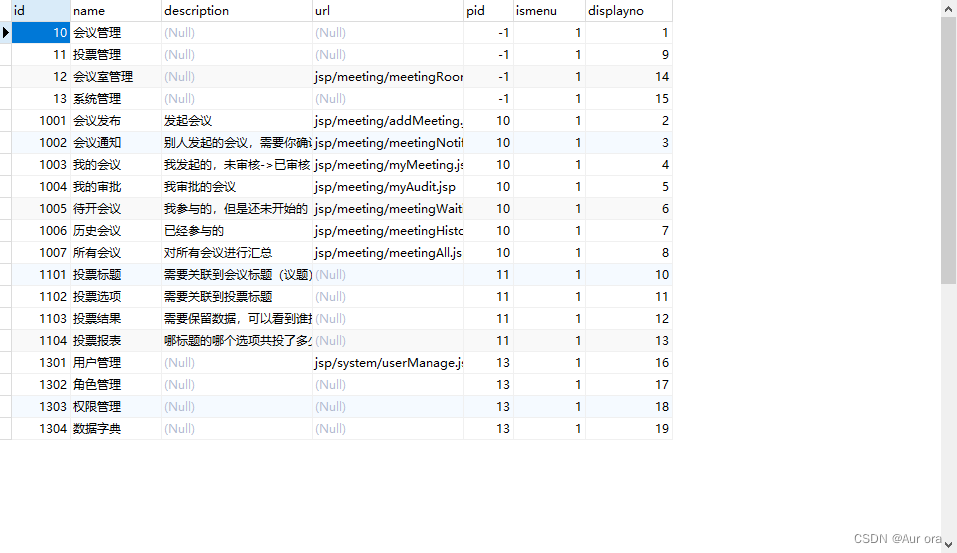
Task: Click the id column header
Action: coord(41,11)
